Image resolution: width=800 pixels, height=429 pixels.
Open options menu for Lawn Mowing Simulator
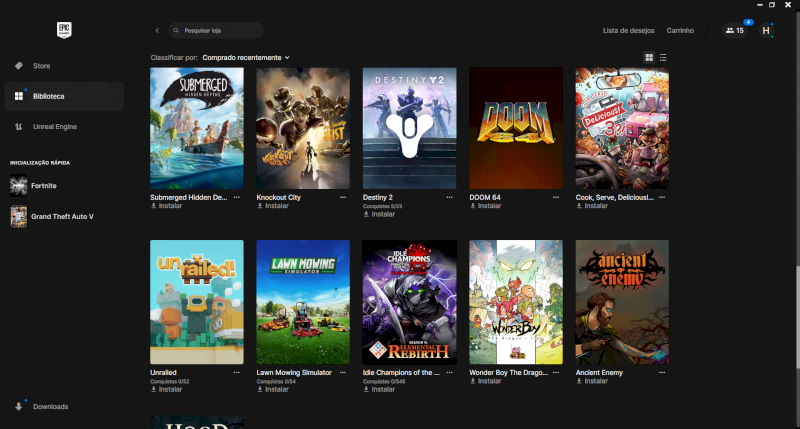(343, 373)
